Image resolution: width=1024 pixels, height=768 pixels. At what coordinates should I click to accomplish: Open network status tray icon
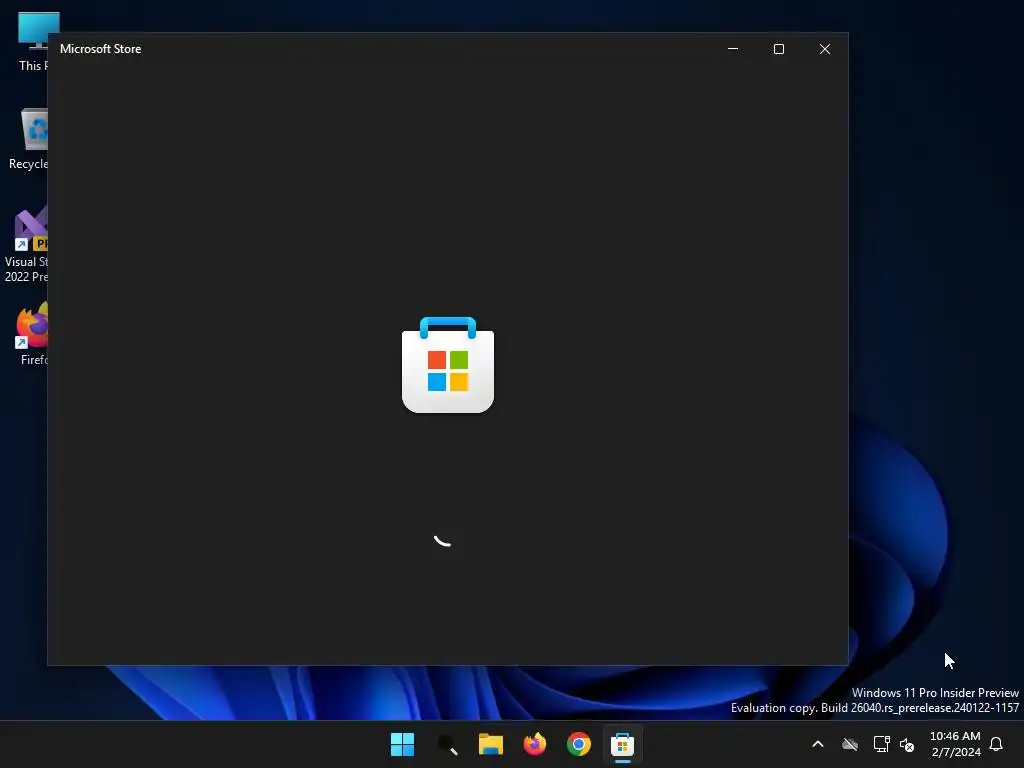coord(882,744)
